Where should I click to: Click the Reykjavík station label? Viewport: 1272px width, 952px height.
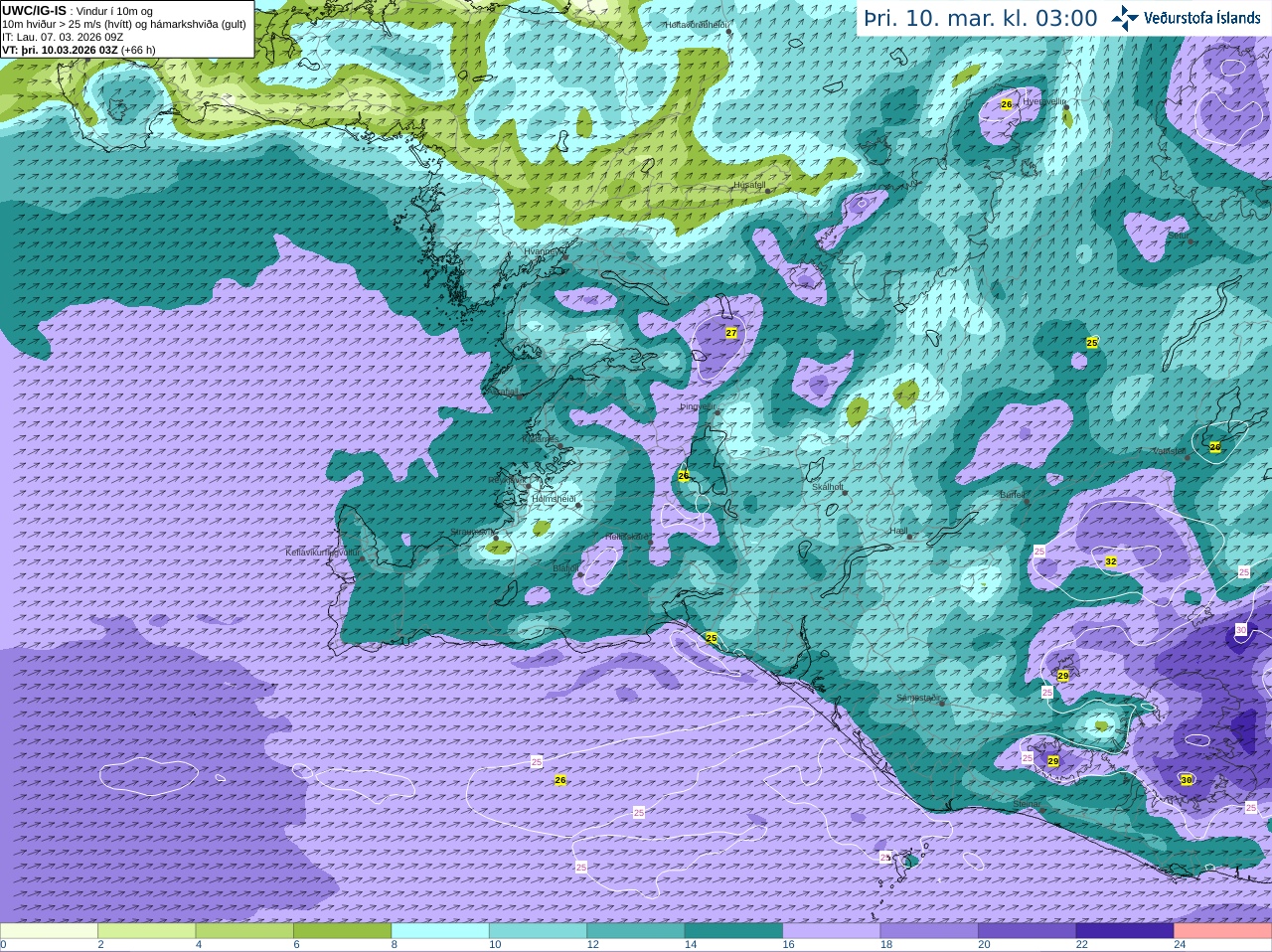point(506,480)
